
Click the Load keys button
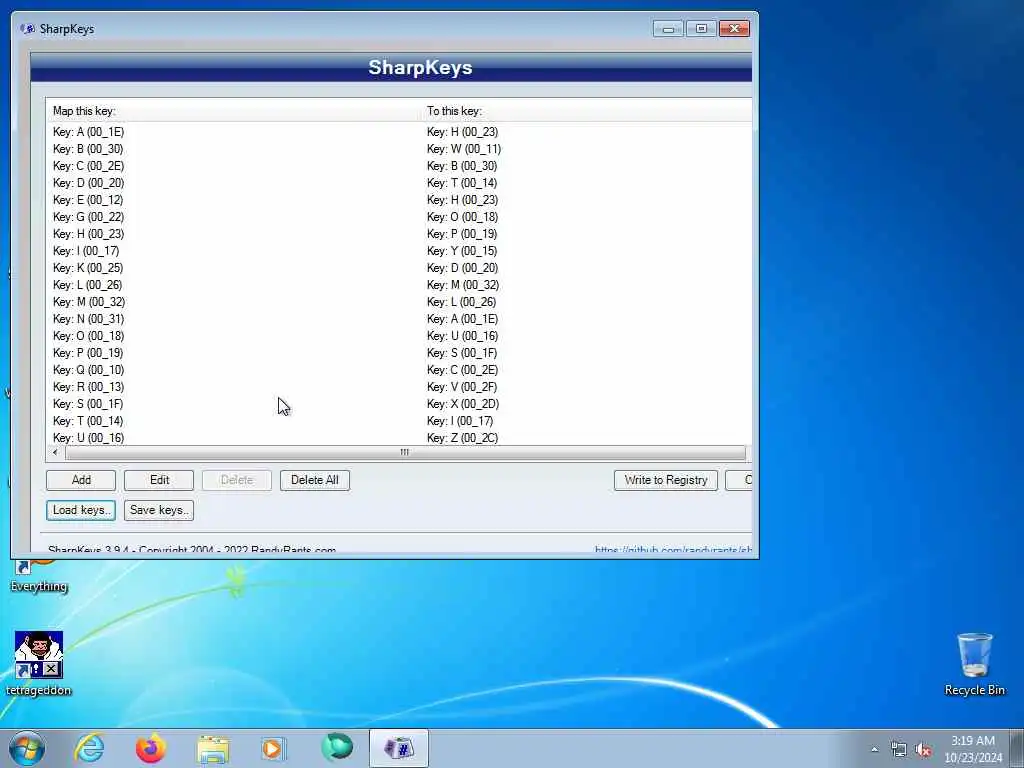[81, 510]
